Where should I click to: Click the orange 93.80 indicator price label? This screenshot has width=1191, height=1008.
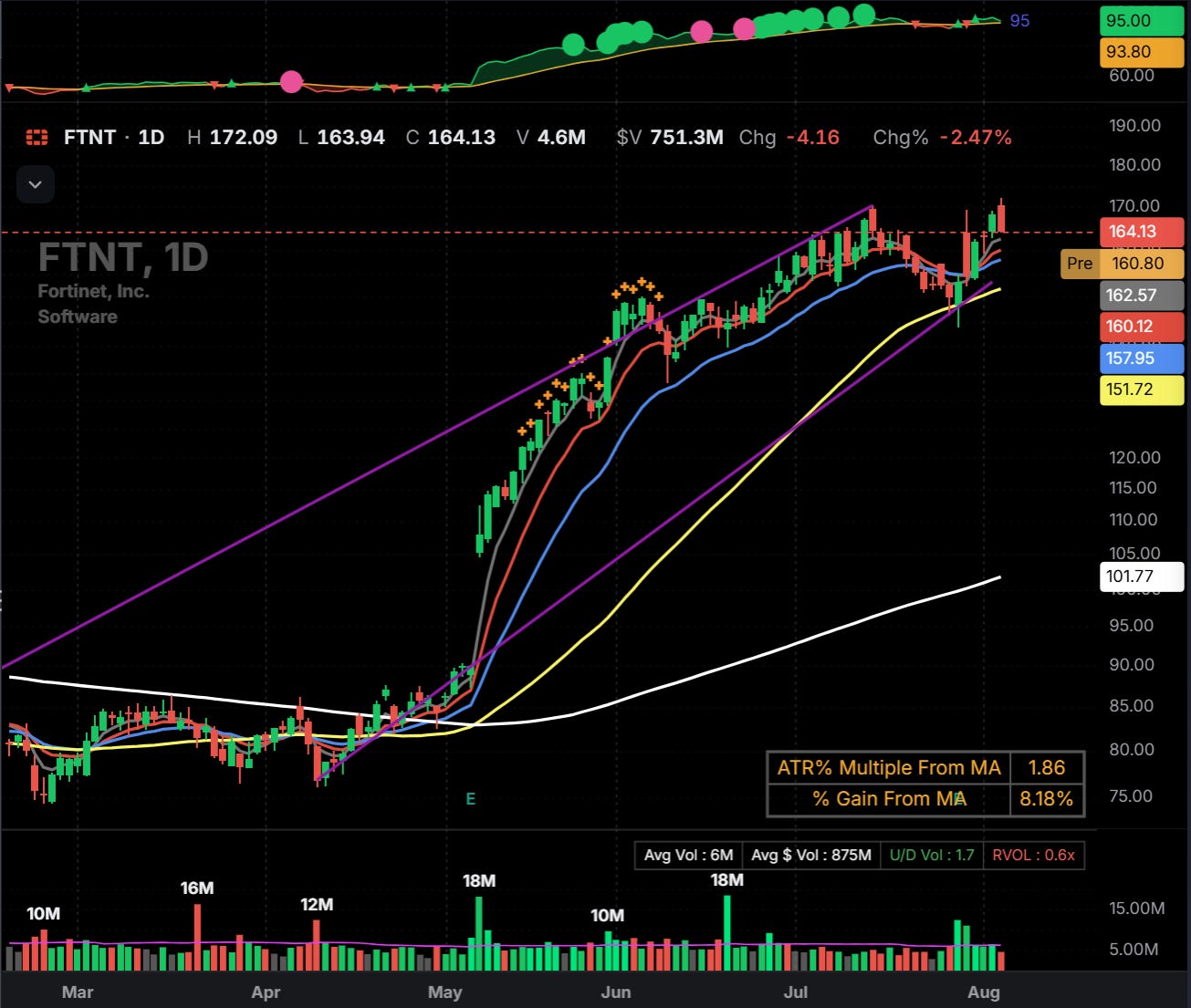pos(1142,52)
